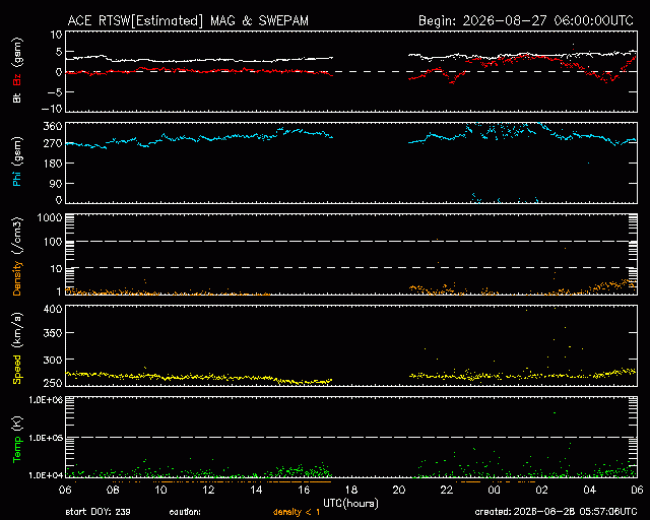Click the 'caution:' label

[185, 512]
